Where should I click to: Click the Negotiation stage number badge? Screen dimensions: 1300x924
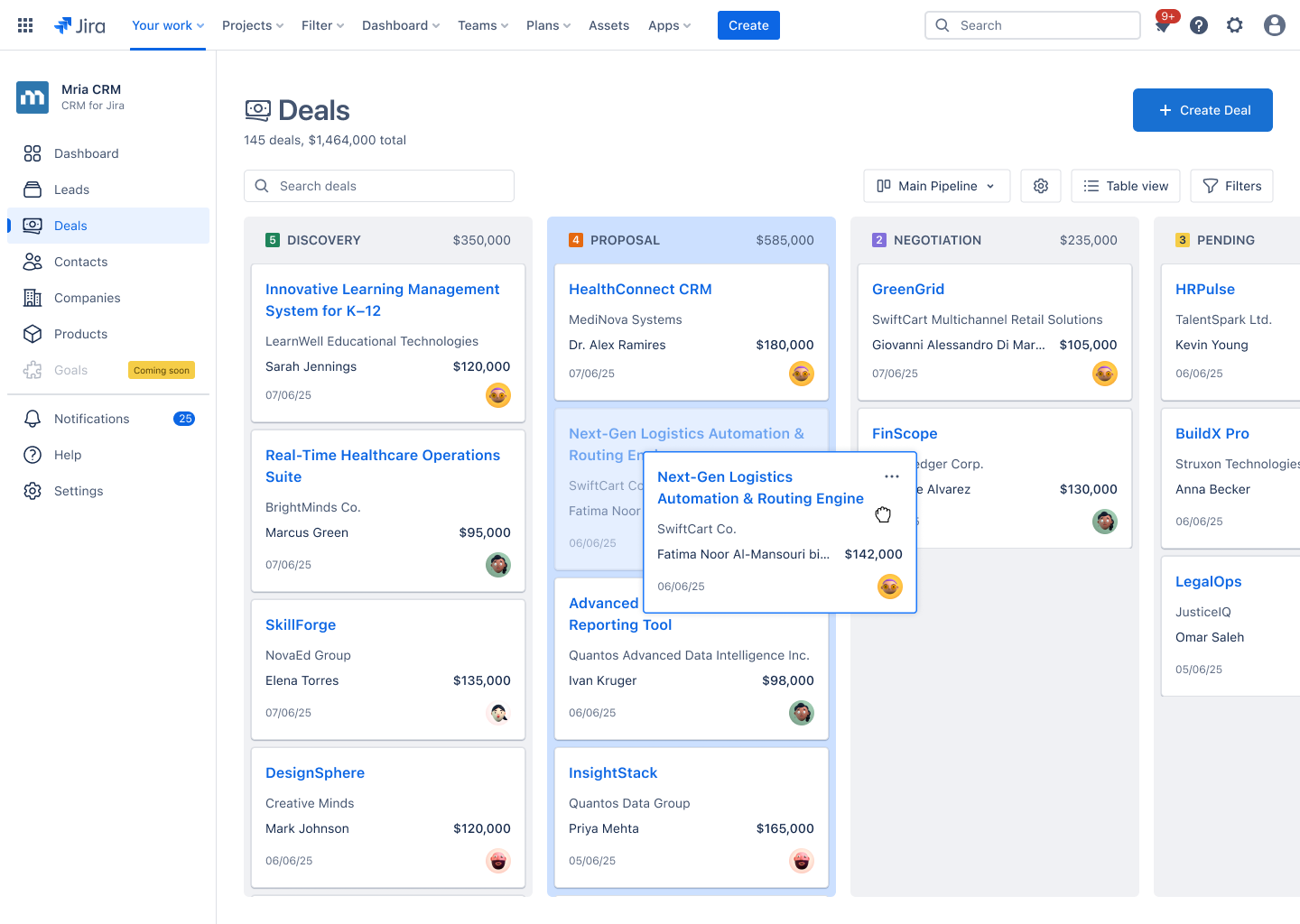tap(879, 240)
